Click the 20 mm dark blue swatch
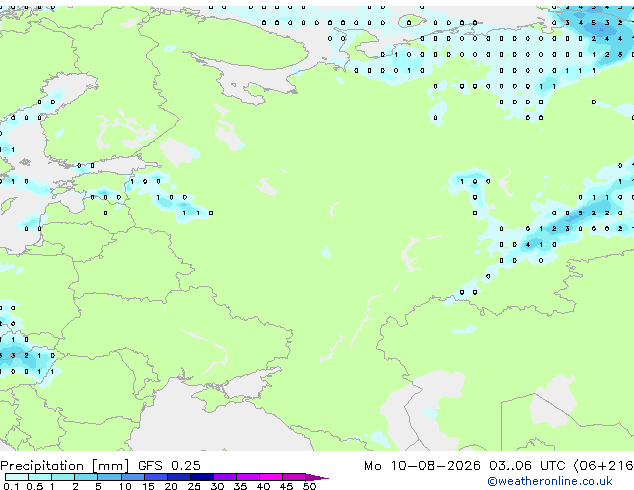Screen dimensions: 634x490 pos(179,477)
